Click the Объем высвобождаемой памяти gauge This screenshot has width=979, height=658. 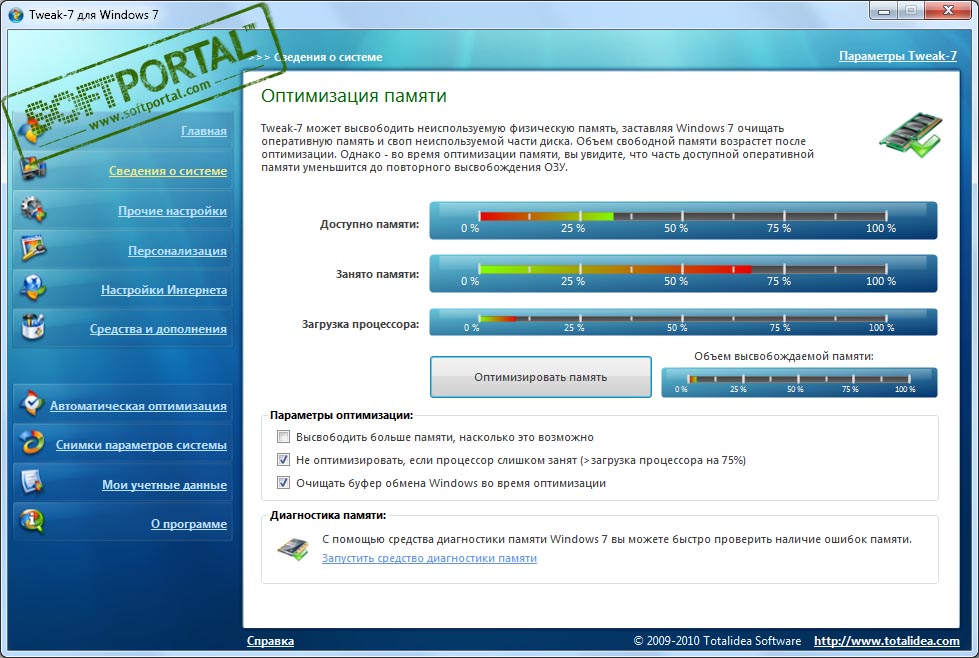tap(799, 382)
